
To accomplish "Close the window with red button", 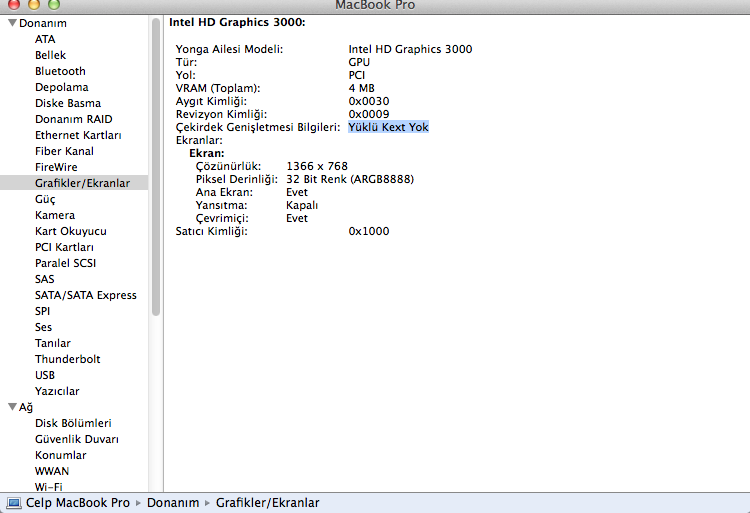I will (x=14, y=4).
